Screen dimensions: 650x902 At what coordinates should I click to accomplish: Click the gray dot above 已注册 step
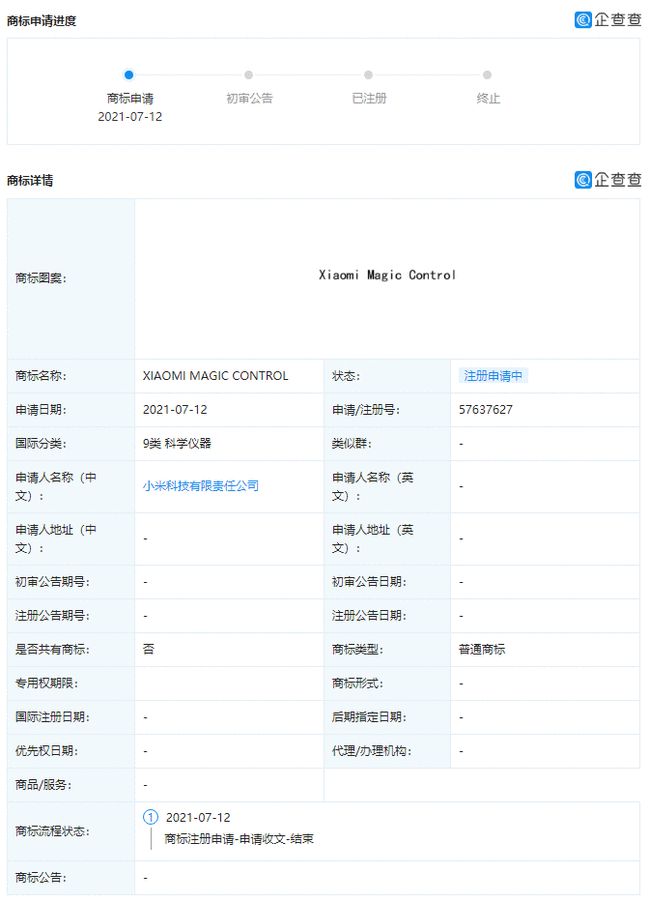click(x=368, y=75)
